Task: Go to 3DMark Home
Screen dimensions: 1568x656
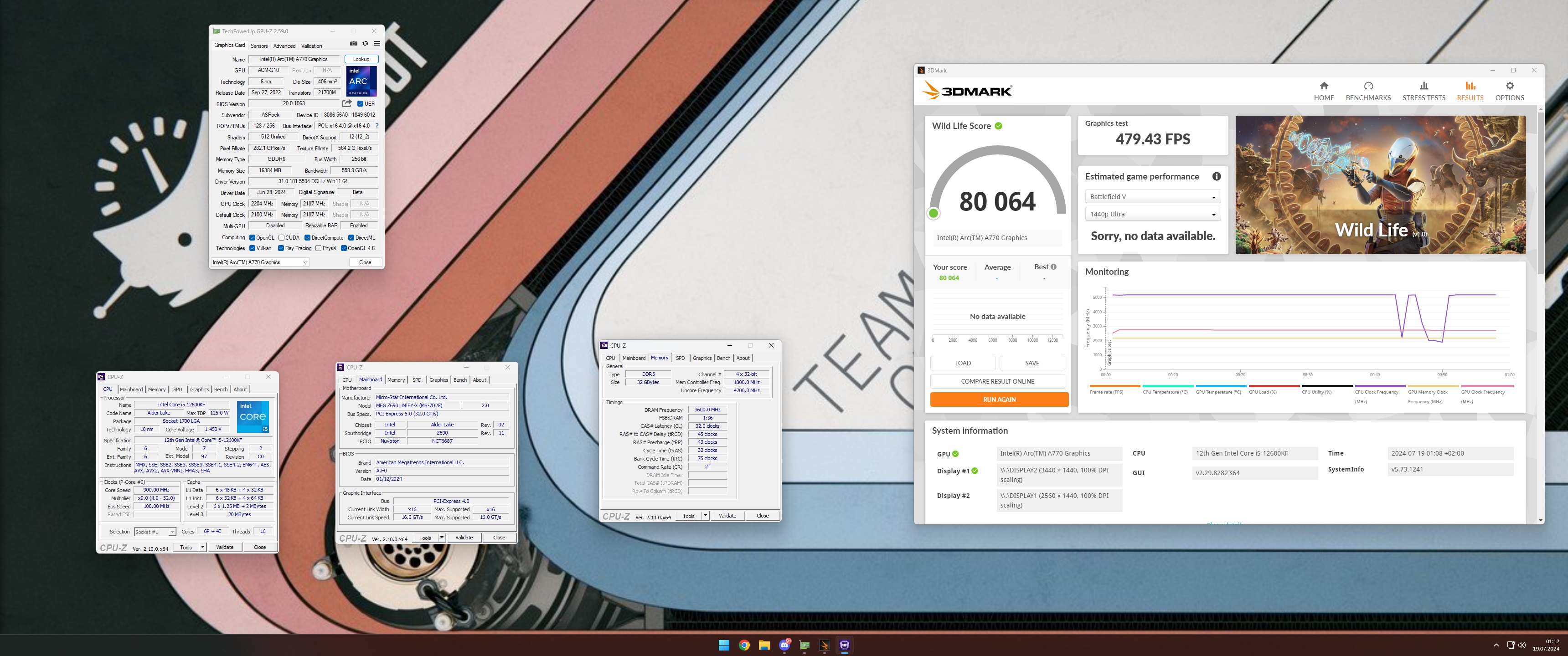Action: tap(1323, 91)
